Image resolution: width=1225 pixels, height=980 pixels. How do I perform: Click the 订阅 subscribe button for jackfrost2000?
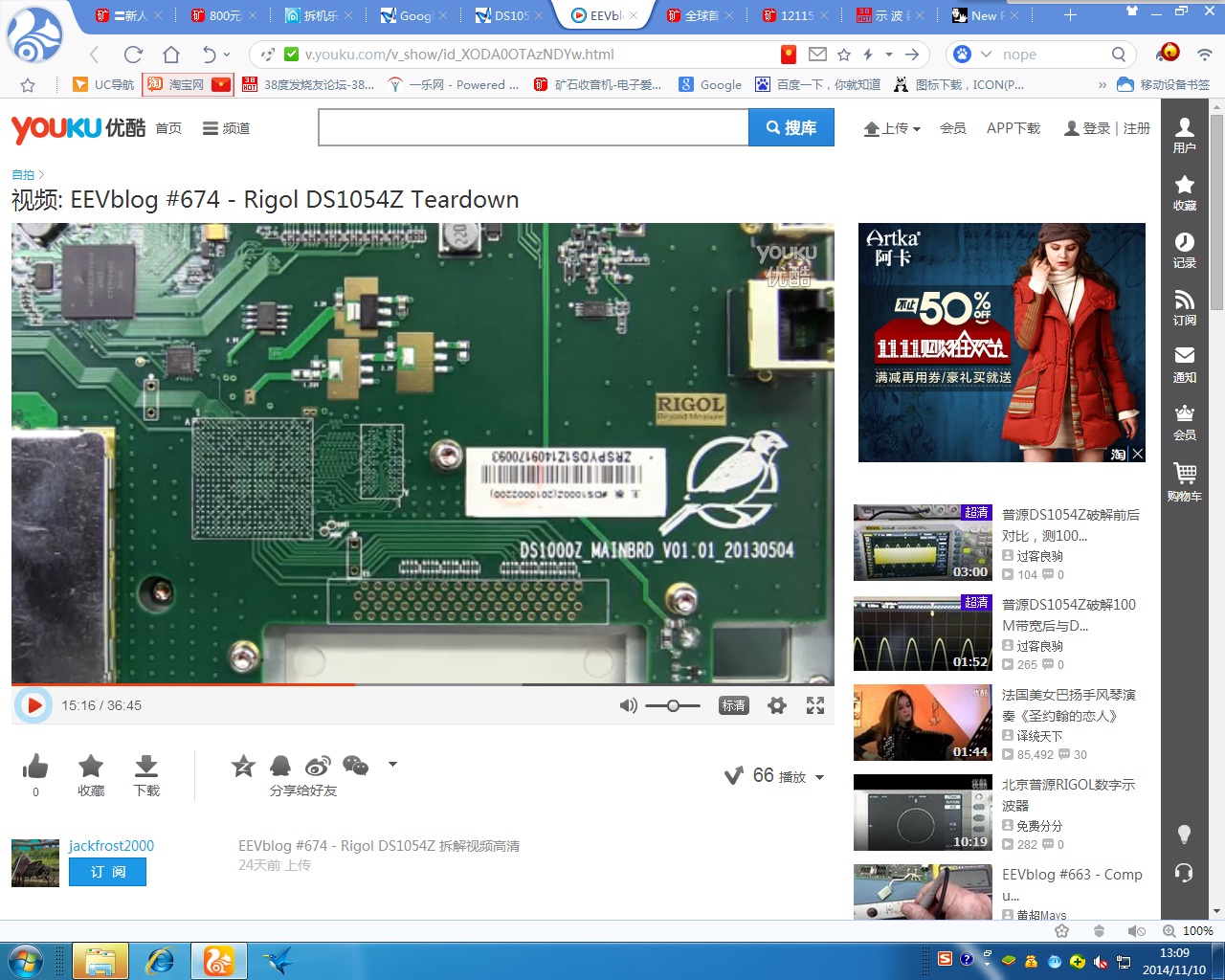[x=107, y=872]
